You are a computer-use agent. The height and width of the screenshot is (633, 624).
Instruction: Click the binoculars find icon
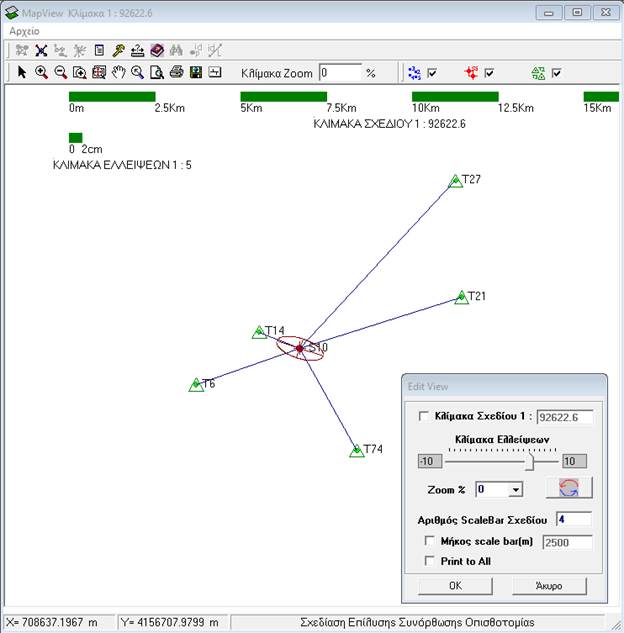176,50
